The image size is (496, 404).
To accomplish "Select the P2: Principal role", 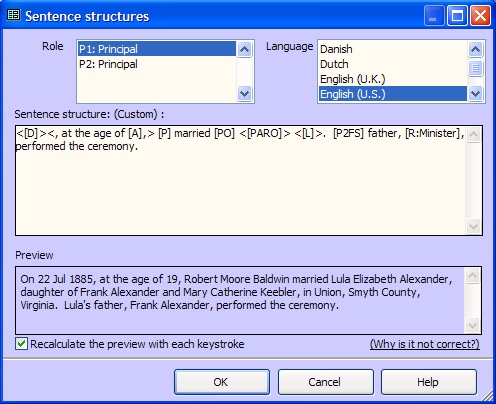I will [157, 64].
